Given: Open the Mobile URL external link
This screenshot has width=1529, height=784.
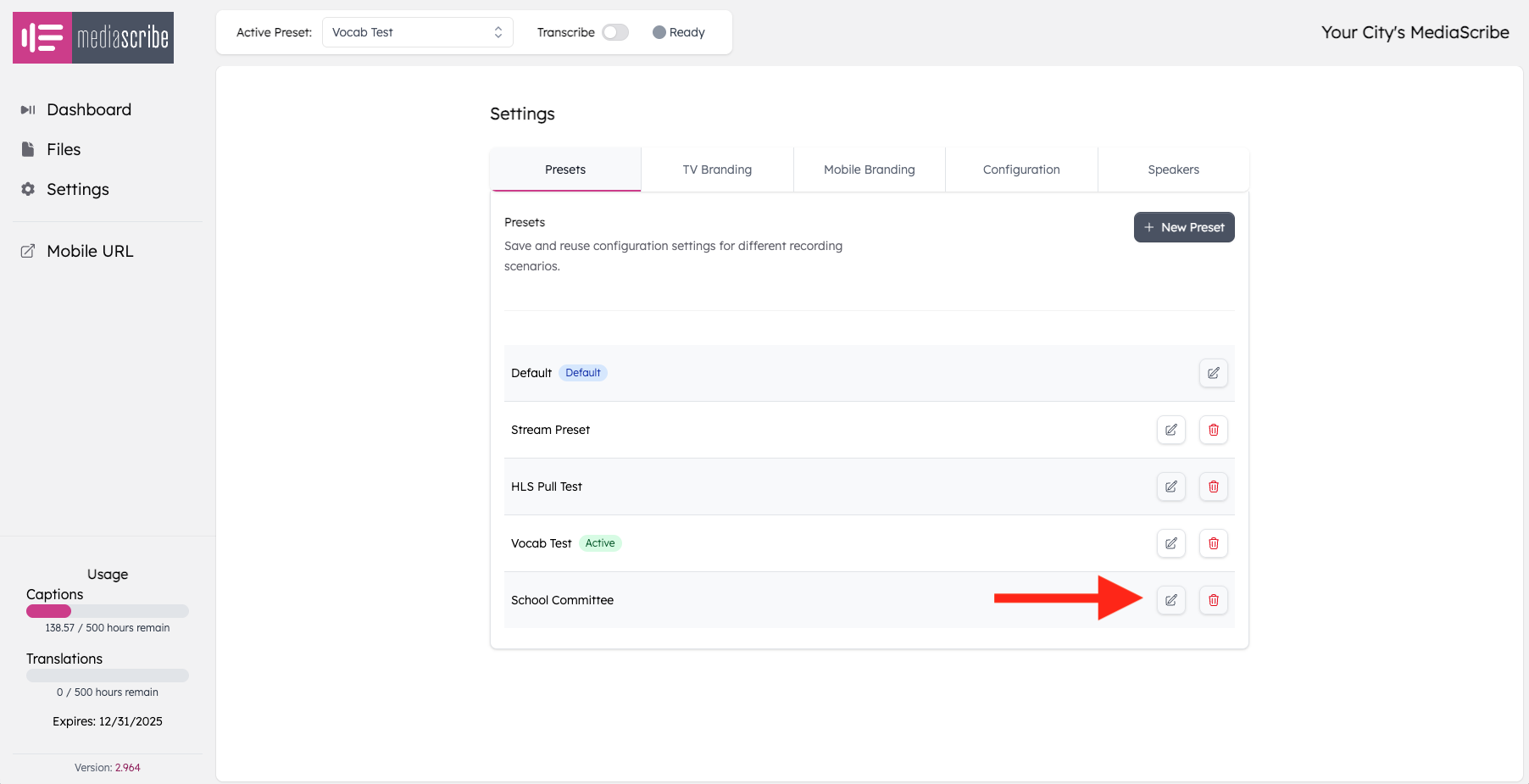Looking at the screenshot, I should click(x=90, y=251).
